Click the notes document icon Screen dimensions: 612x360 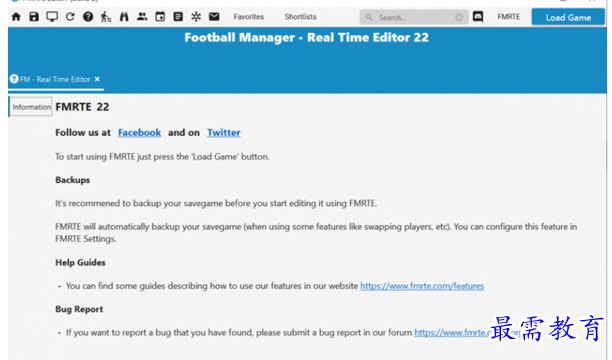(178, 17)
